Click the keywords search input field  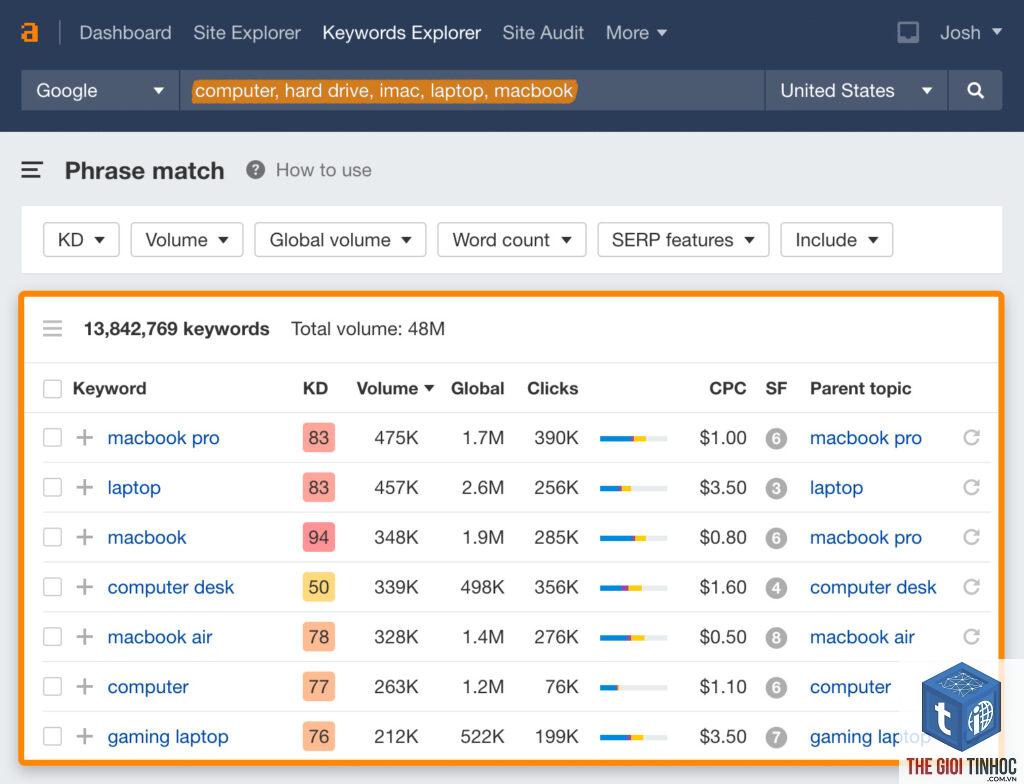472,90
